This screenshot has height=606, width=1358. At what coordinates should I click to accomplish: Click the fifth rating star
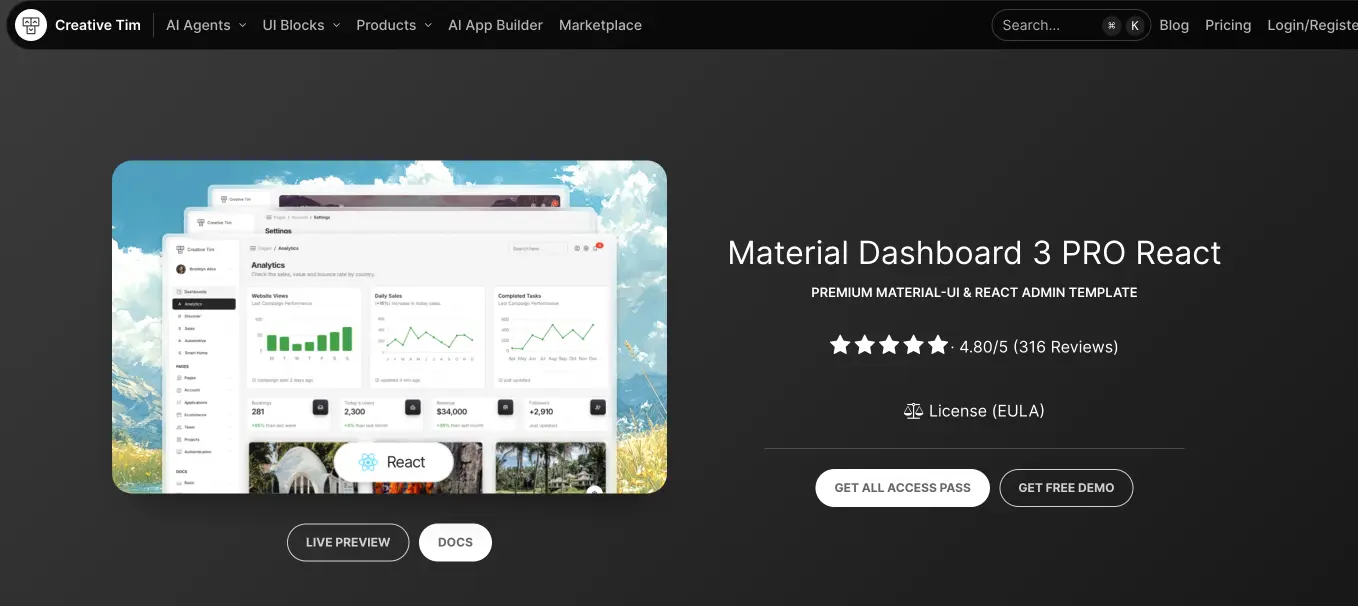point(937,345)
